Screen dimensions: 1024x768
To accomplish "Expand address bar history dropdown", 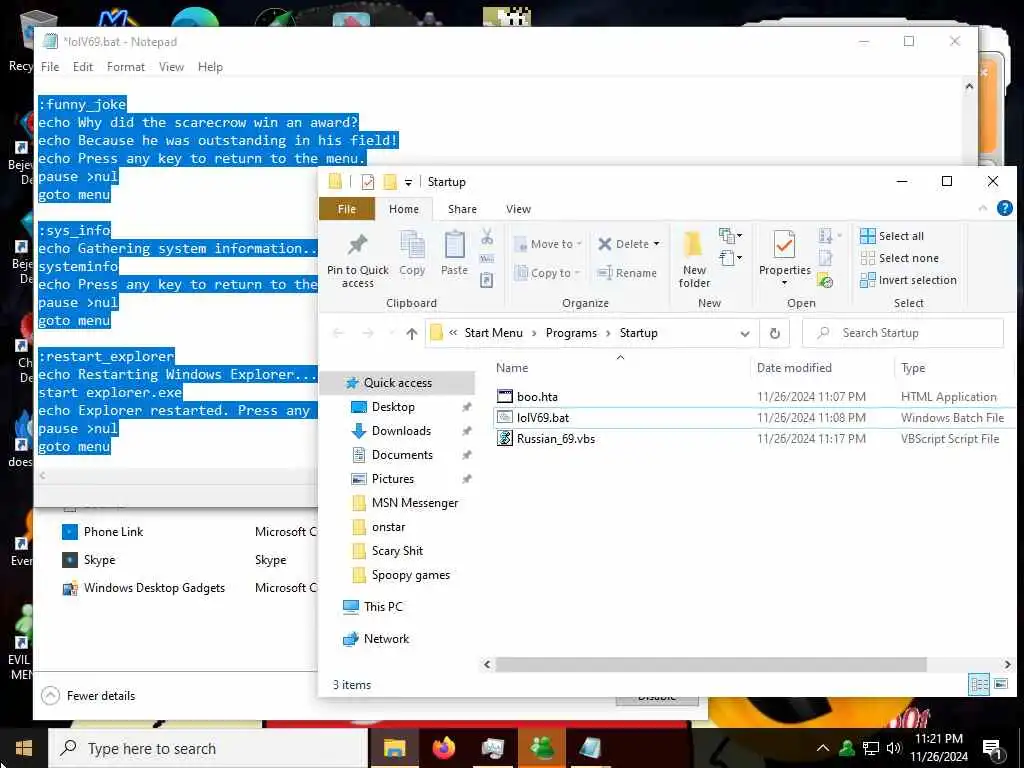I will 744,334.
